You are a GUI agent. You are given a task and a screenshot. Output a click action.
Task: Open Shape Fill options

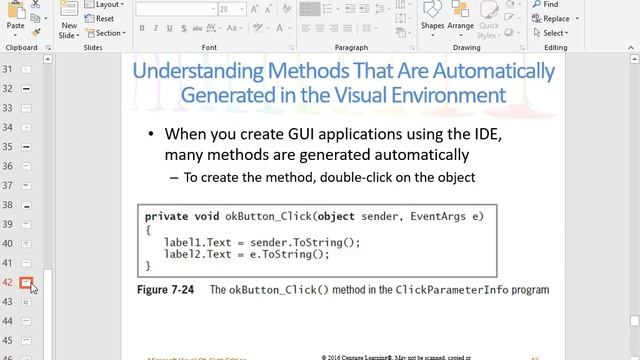click(x=512, y=4)
